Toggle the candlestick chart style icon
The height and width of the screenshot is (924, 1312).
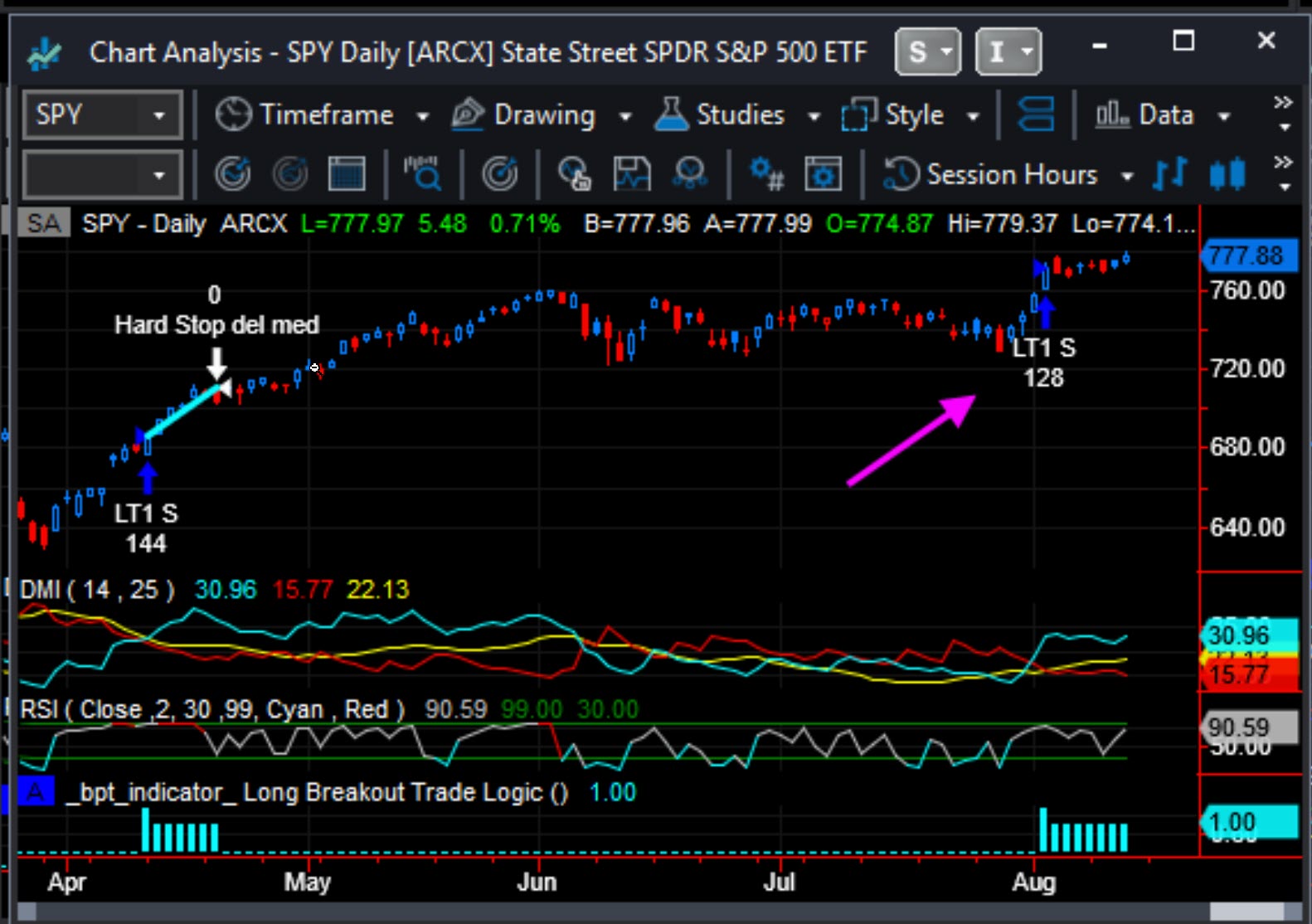click(x=1227, y=174)
